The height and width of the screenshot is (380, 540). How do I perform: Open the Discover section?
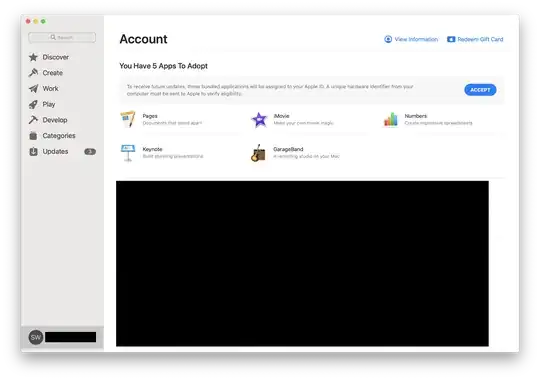coord(55,57)
